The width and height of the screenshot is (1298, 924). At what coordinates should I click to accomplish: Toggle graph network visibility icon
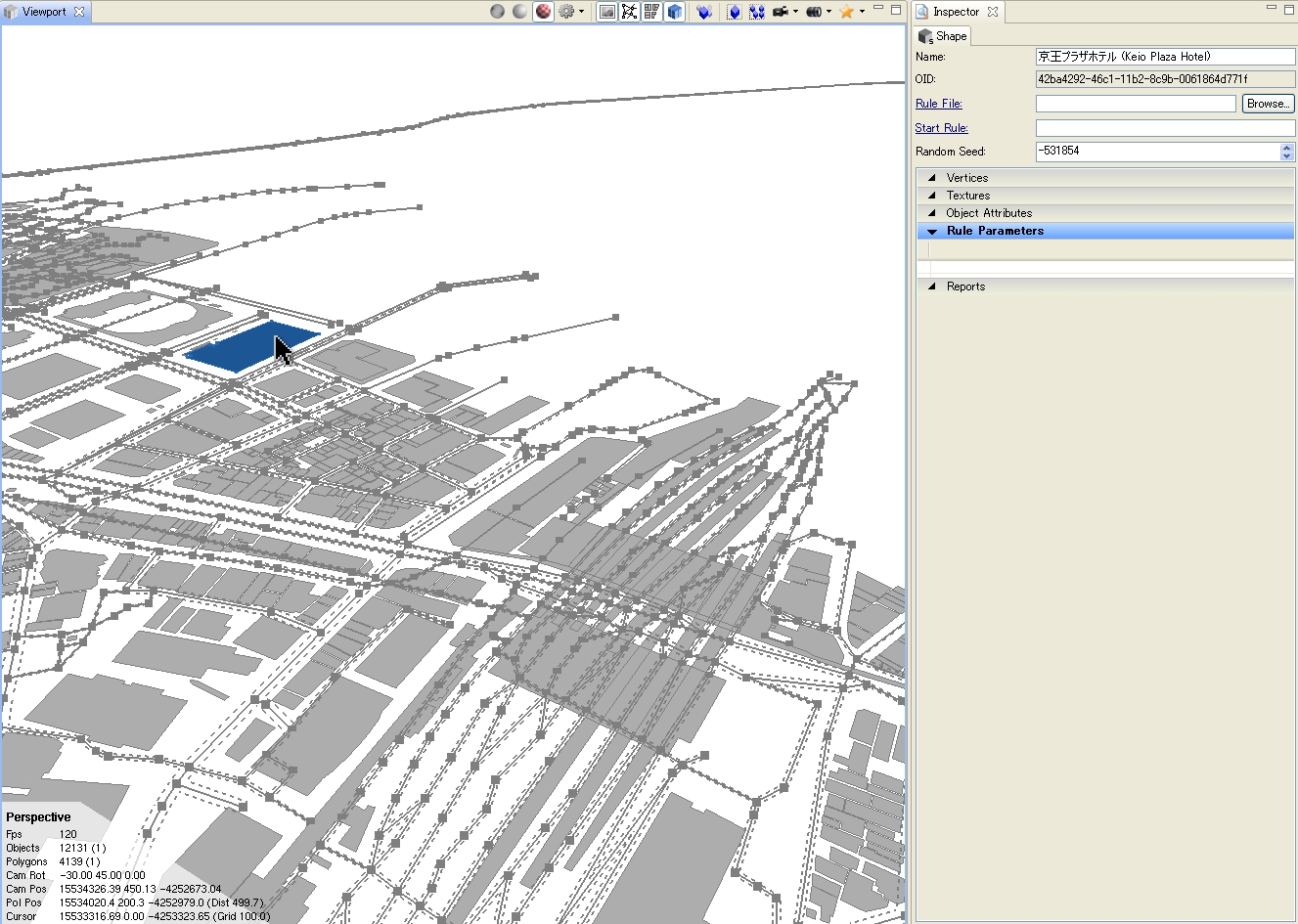tap(629, 12)
